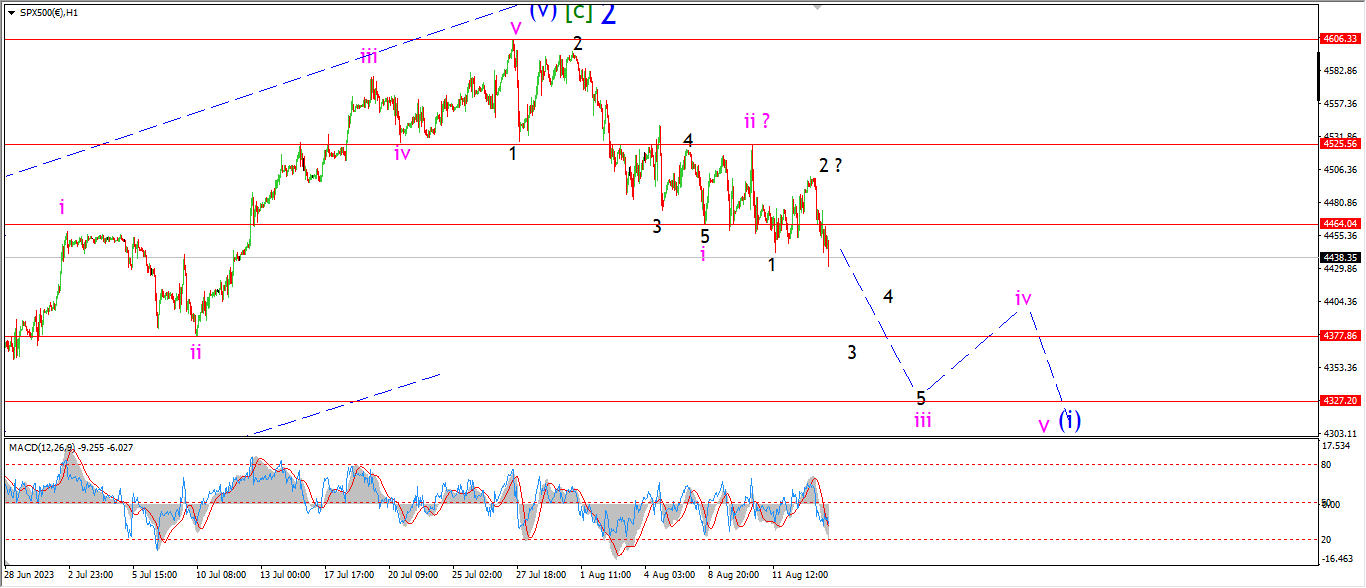Click the 17 Jul 17:00 time label
The height and width of the screenshot is (588, 1366).
(349, 576)
